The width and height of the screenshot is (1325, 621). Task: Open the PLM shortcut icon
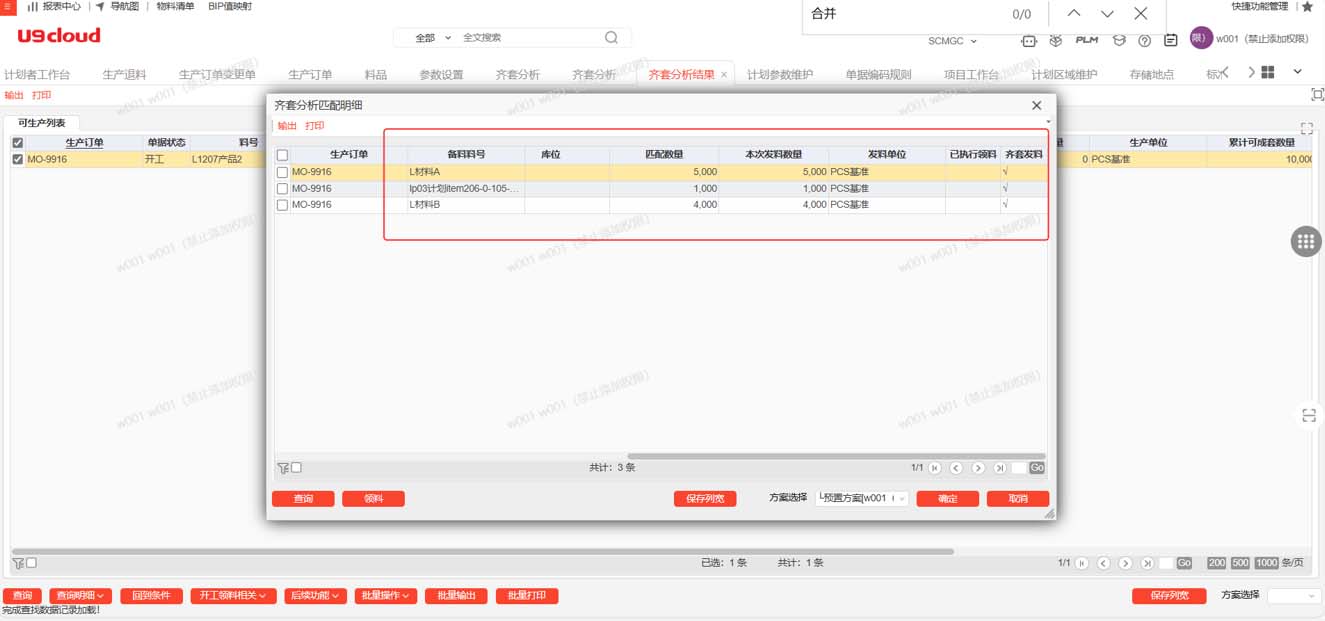1087,40
